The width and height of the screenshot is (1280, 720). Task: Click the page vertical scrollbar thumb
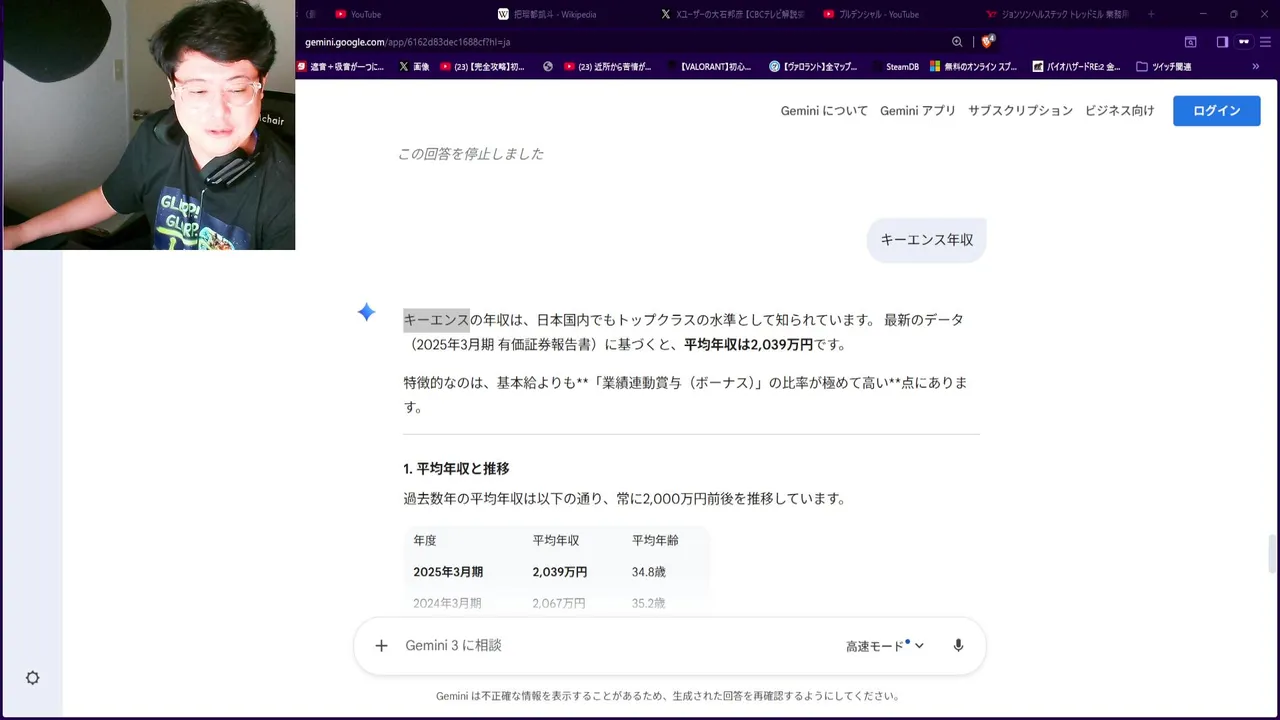coord(1272,556)
